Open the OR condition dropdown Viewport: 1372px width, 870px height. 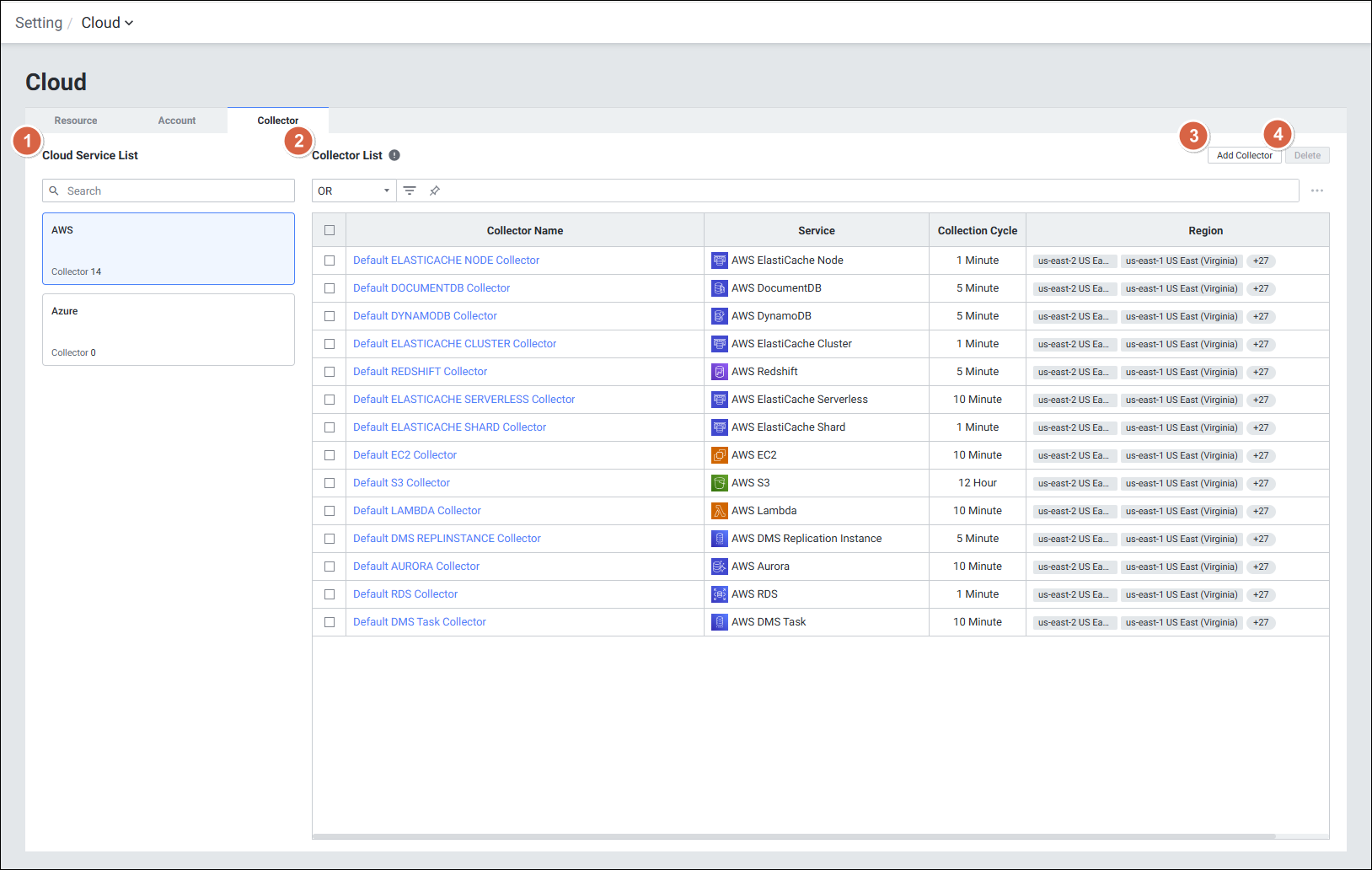pyautogui.click(x=353, y=191)
